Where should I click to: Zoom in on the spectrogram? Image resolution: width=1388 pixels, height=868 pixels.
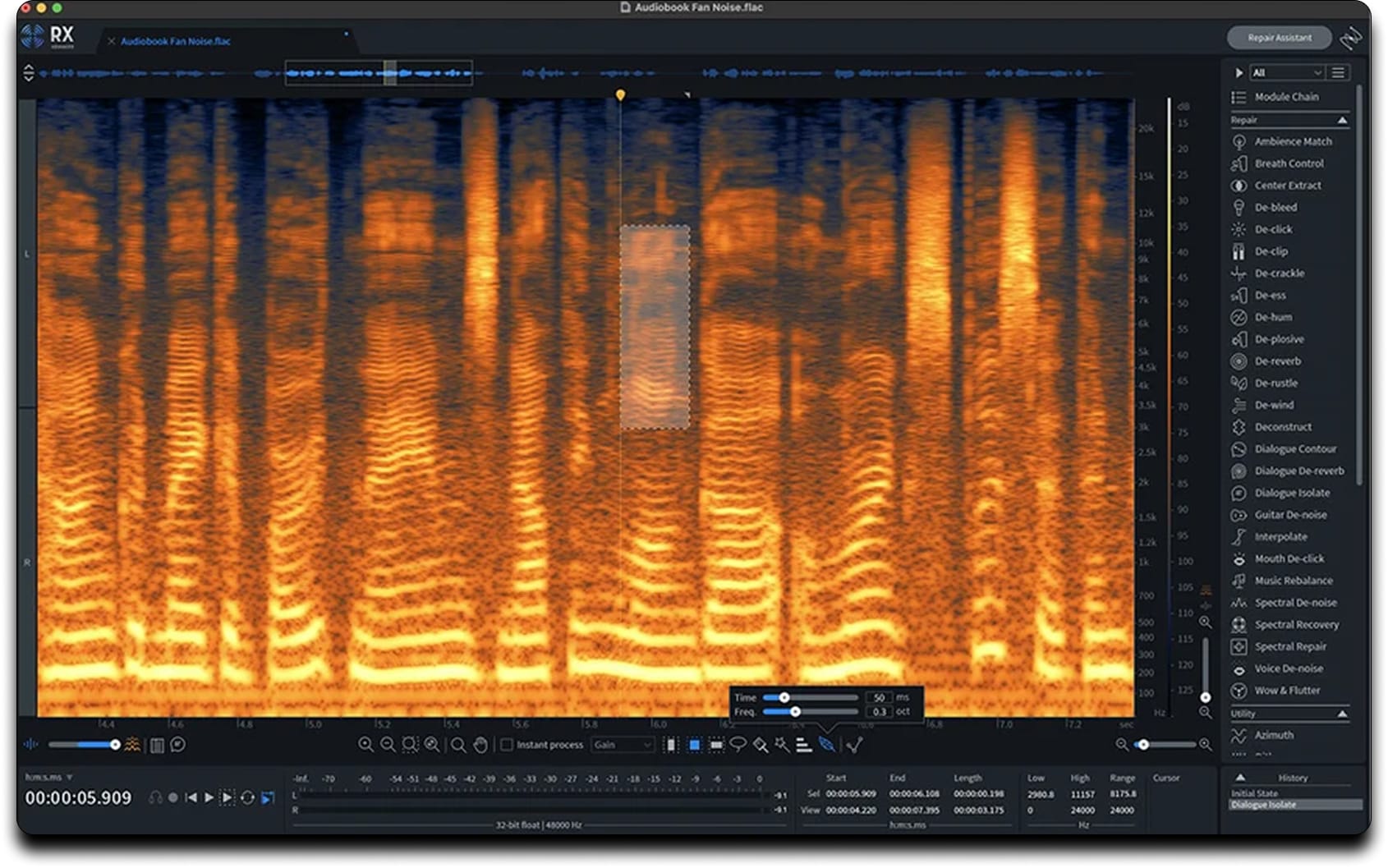[365, 745]
